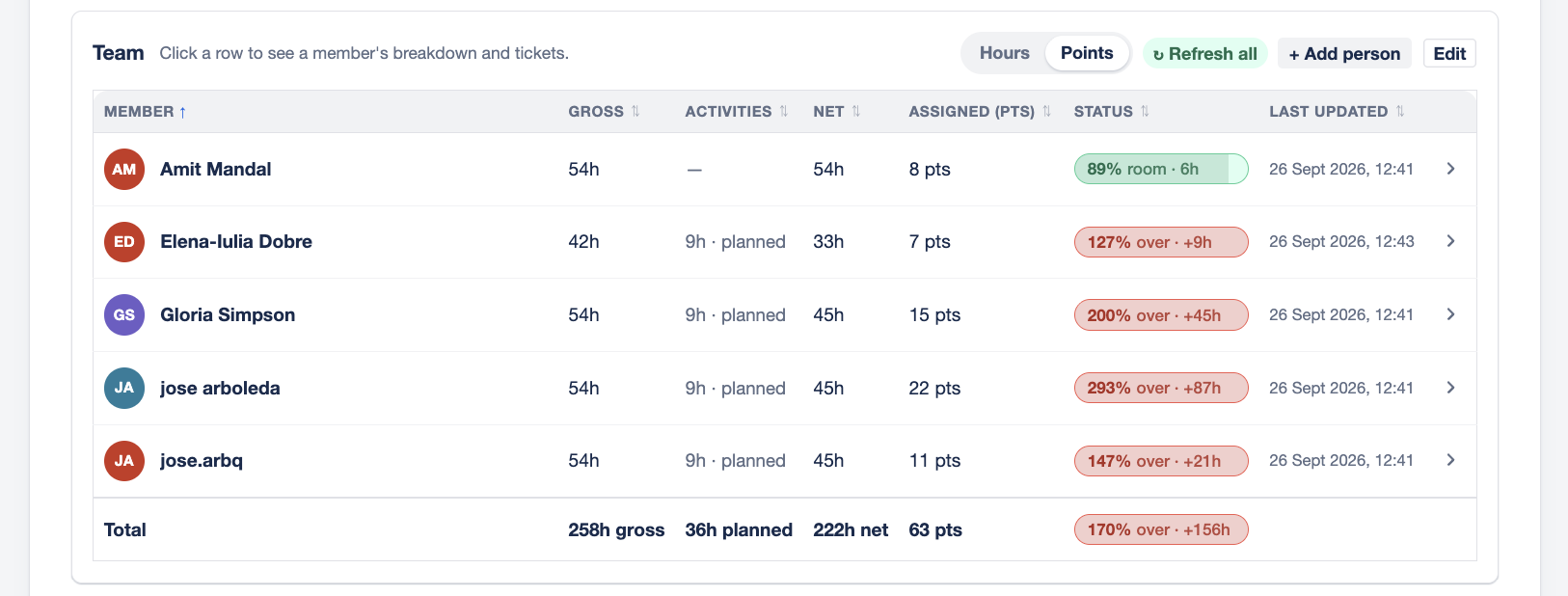The image size is (1568, 596).
Task: Click Gloria Simpson's GS avatar
Action: (124, 314)
